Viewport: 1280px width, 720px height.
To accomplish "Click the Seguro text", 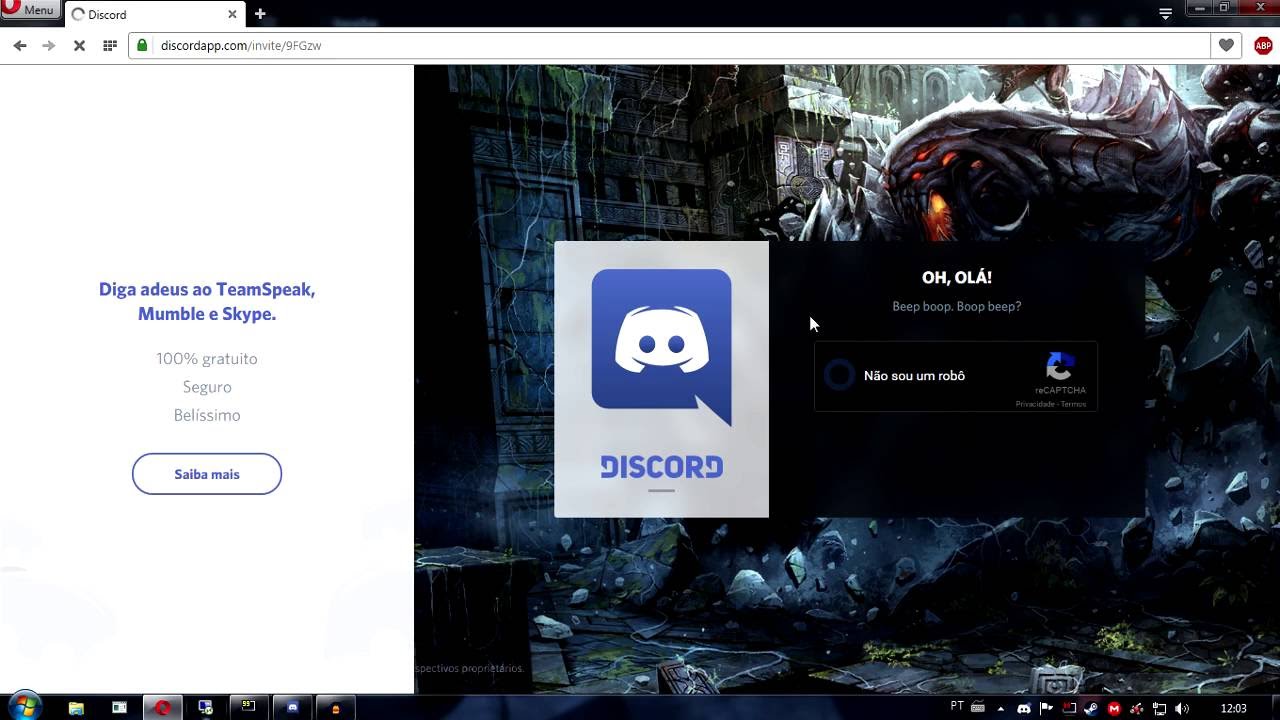I will pos(207,387).
